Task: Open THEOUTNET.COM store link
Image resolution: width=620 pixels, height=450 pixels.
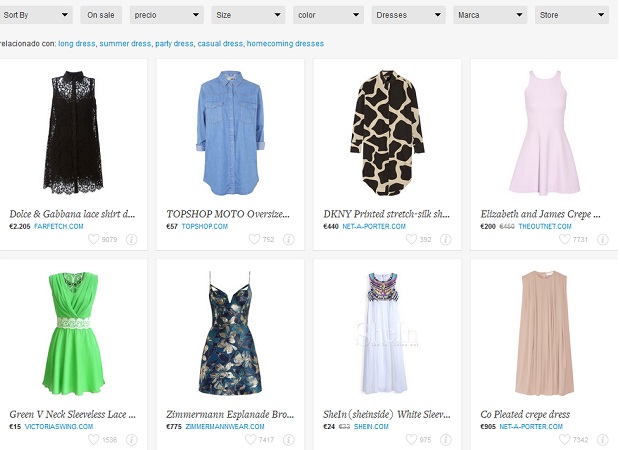Action: coord(545,227)
